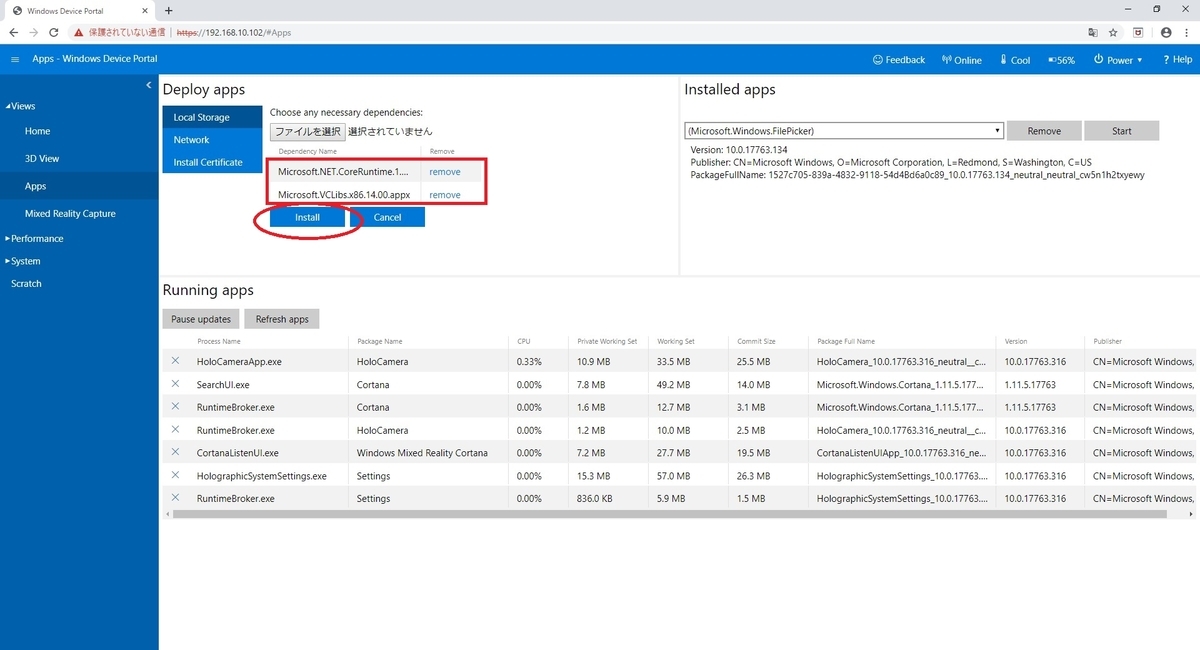
Task: Select Apps in the sidebar
Action: pyautogui.click(x=79, y=186)
